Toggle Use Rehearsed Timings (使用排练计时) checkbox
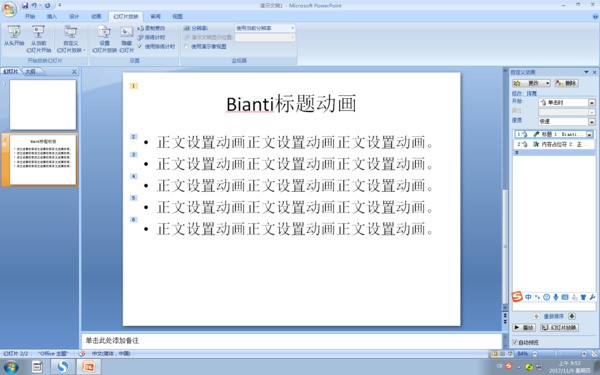This screenshot has height=375, width=600. [x=140, y=47]
